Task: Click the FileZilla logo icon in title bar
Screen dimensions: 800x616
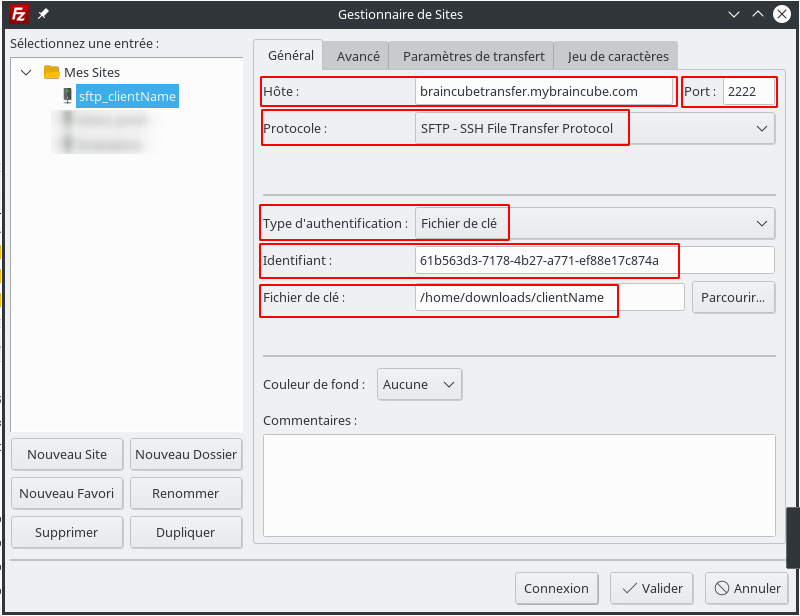Action: [17, 14]
